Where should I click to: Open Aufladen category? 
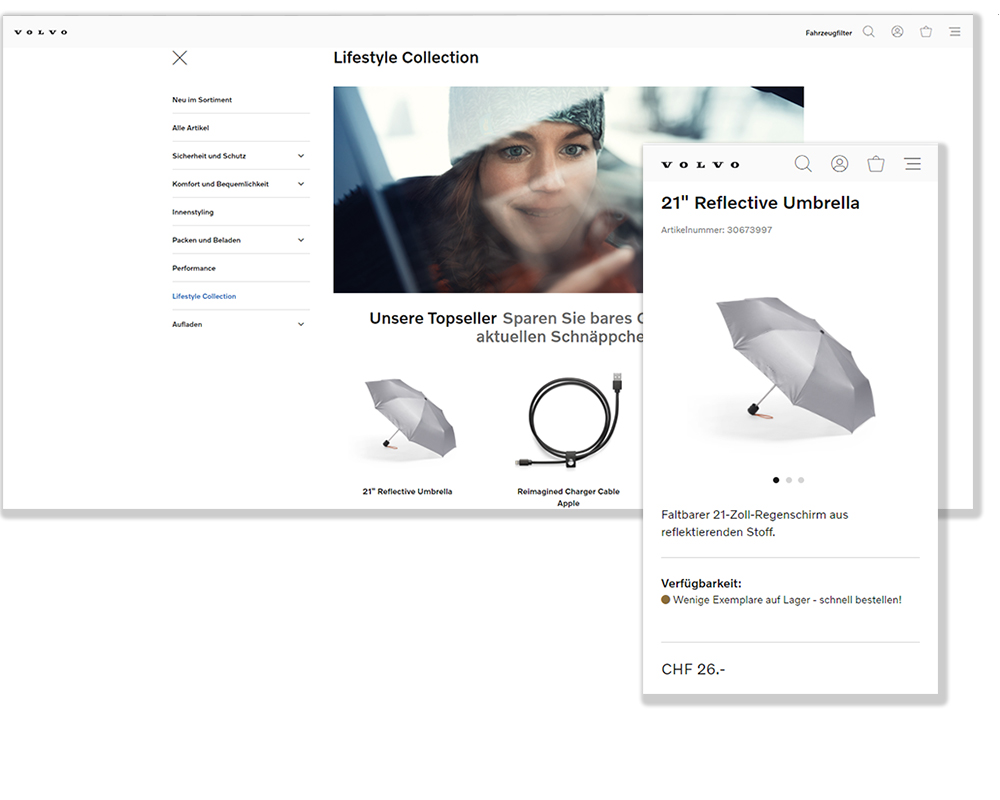187,324
